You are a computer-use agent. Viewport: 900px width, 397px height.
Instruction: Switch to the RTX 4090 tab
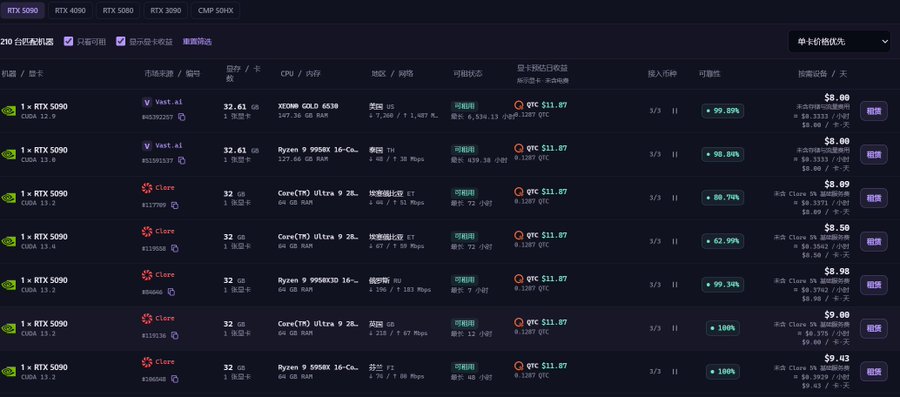70,10
